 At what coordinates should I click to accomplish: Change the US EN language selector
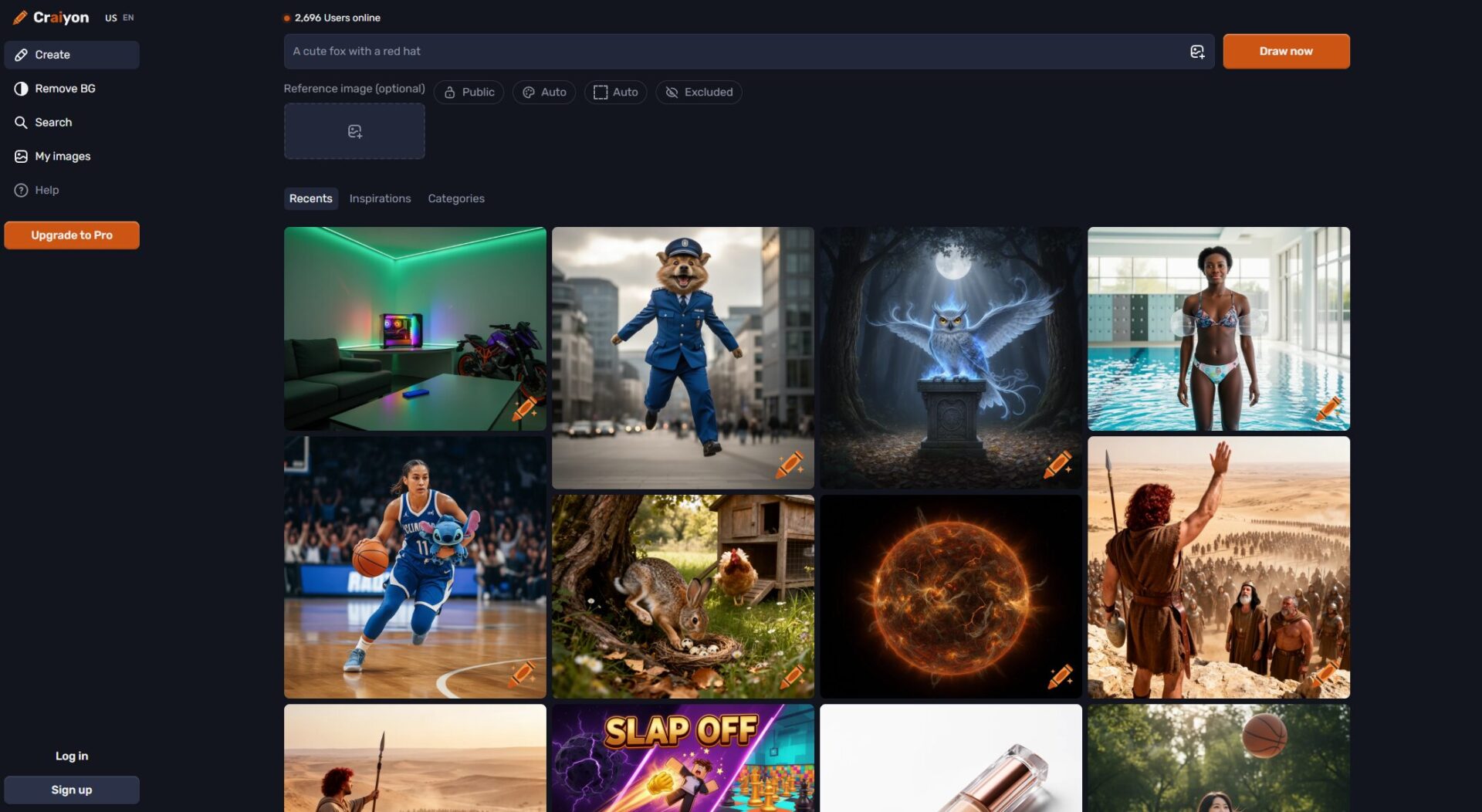pos(119,18)
